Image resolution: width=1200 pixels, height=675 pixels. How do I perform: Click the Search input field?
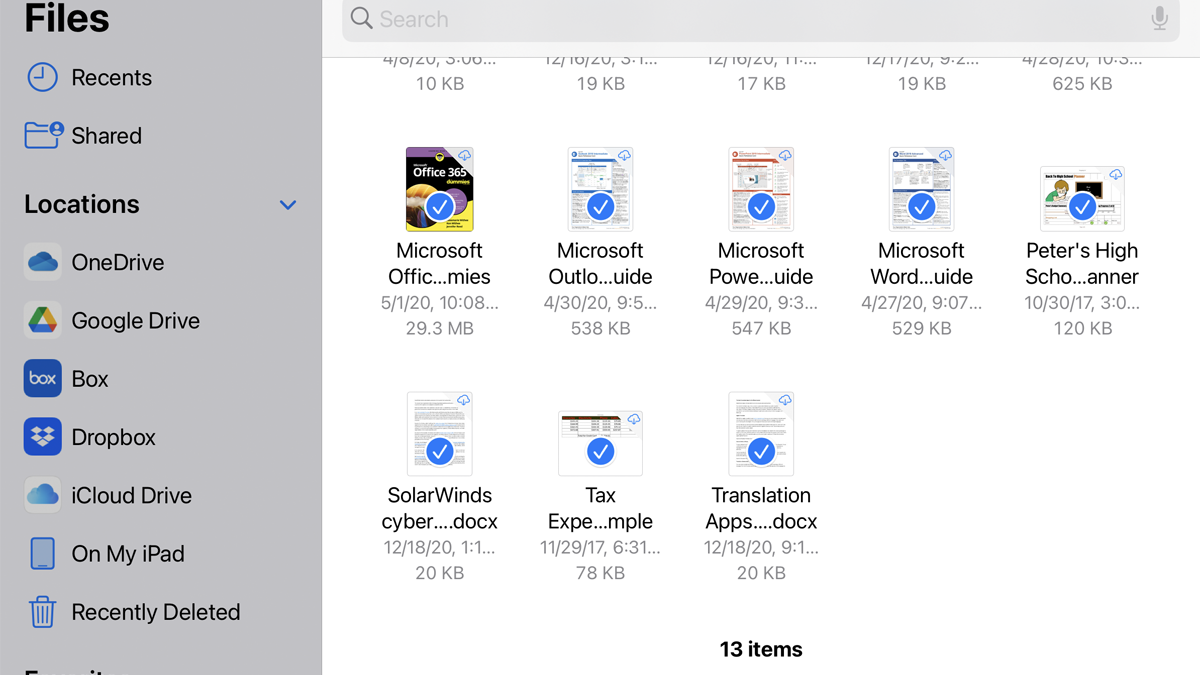click(750, 19)
